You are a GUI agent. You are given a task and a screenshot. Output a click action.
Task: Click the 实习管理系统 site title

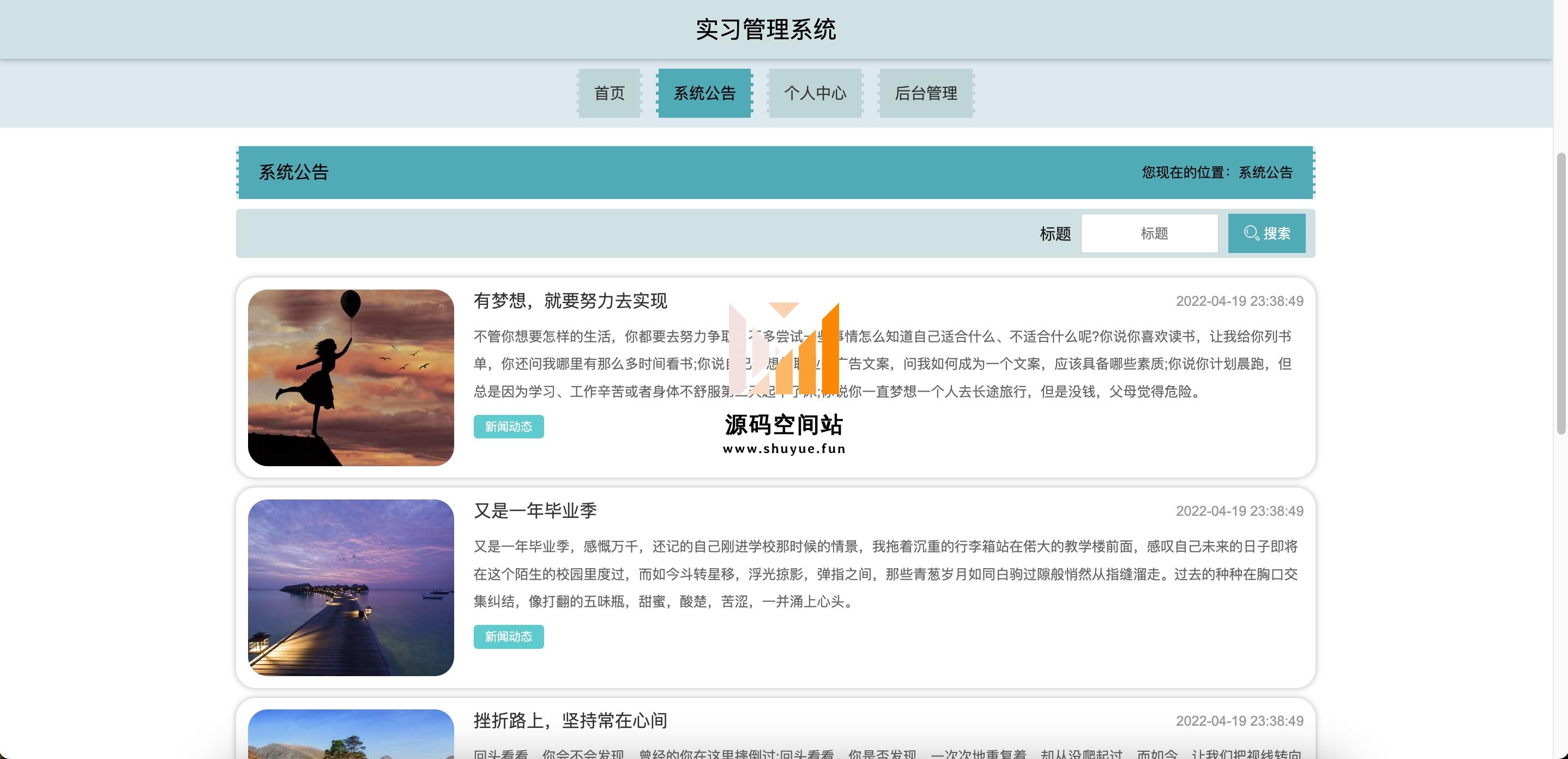[x=766, y=29]
